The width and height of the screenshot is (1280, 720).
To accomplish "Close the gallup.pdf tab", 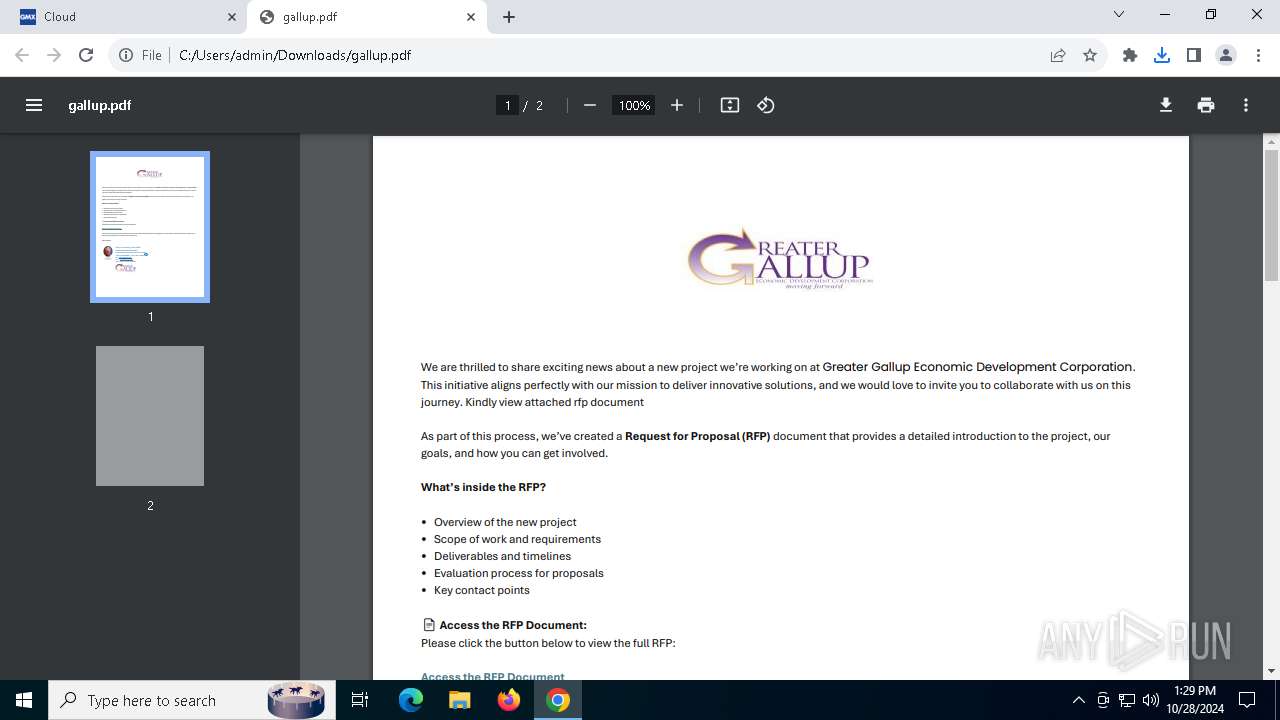I will tap(471, 17).
